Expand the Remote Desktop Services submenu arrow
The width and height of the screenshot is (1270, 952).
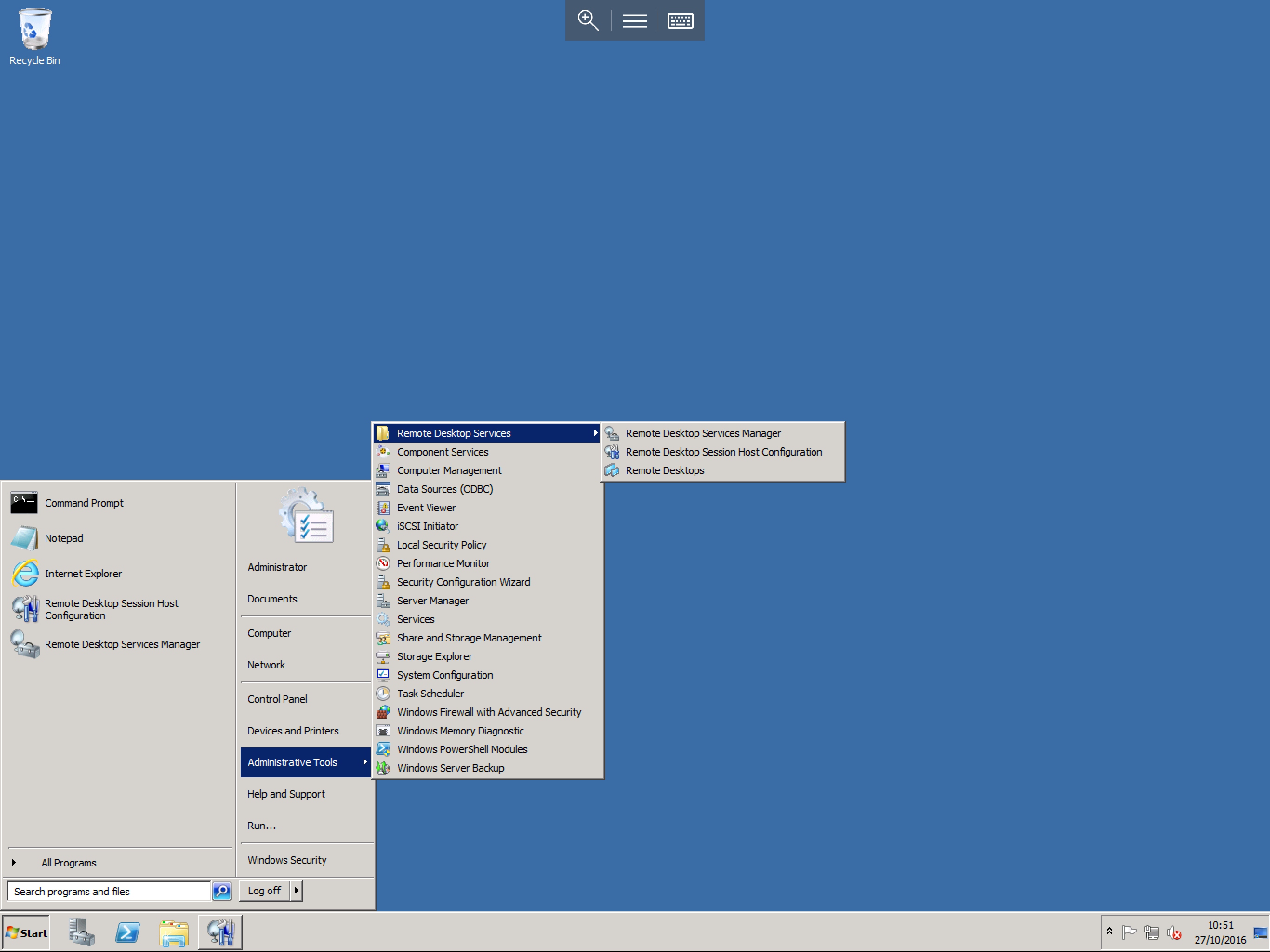(x=595, y=433)
